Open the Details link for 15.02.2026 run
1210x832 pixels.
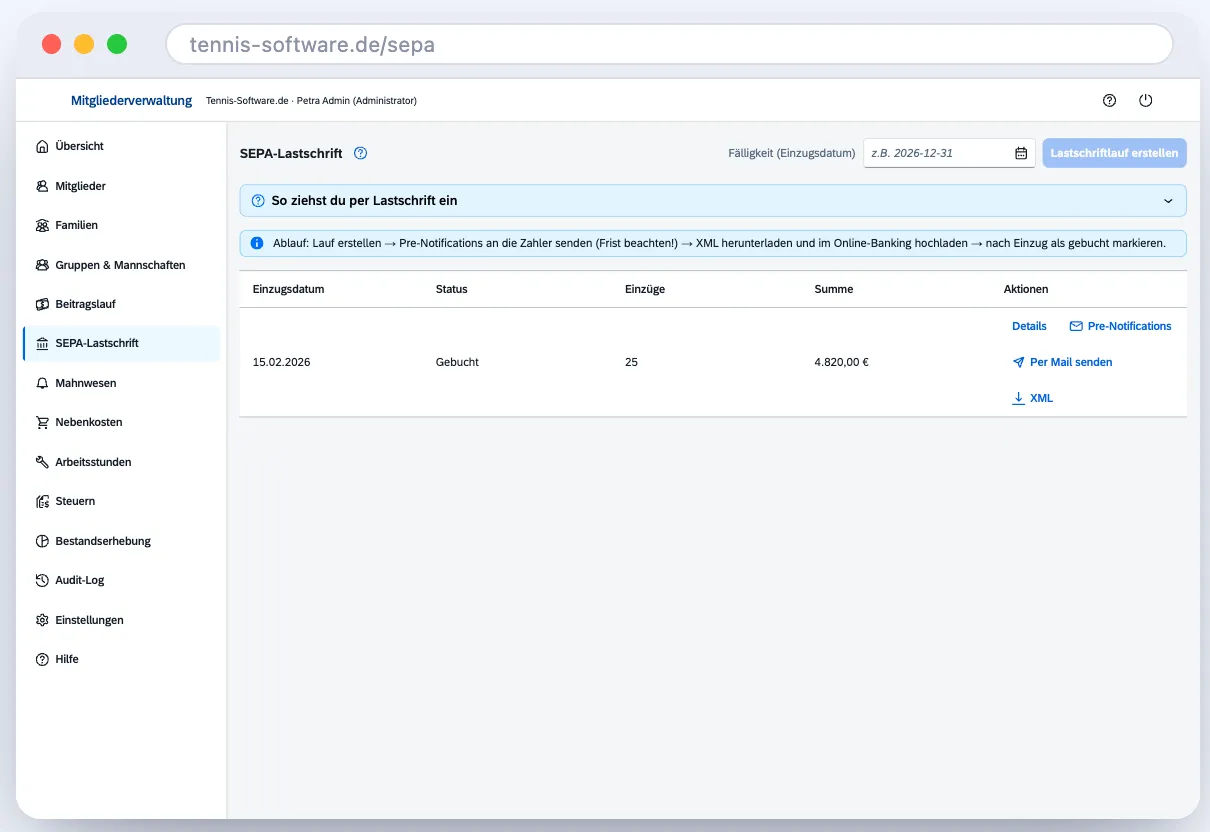coord(1029,326)
